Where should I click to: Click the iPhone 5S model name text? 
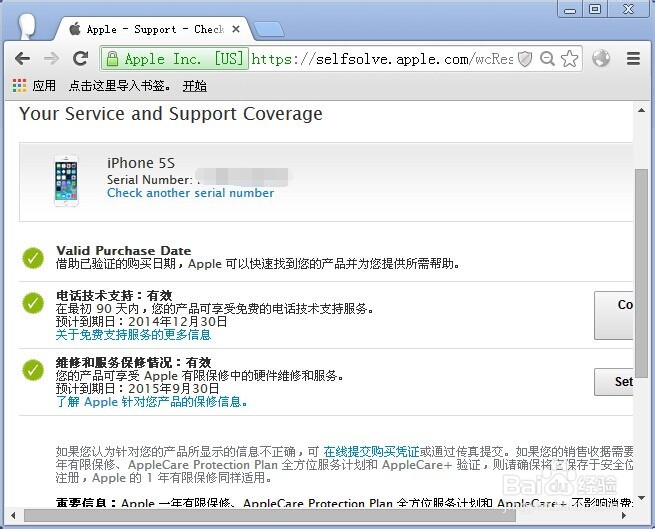coord(141,163)
